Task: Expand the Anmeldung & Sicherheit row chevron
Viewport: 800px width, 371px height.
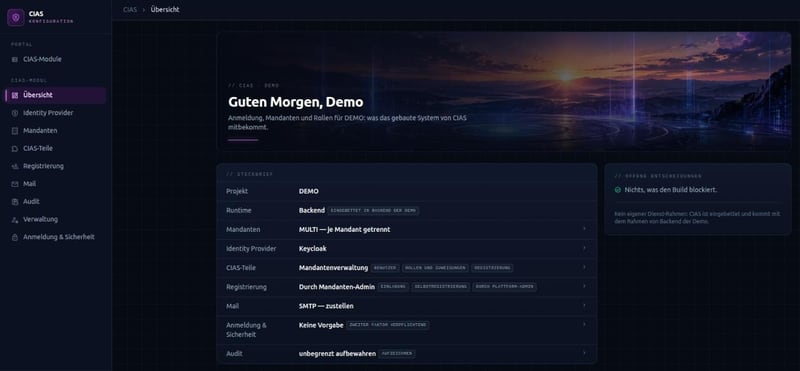Action: click(584, 324)
